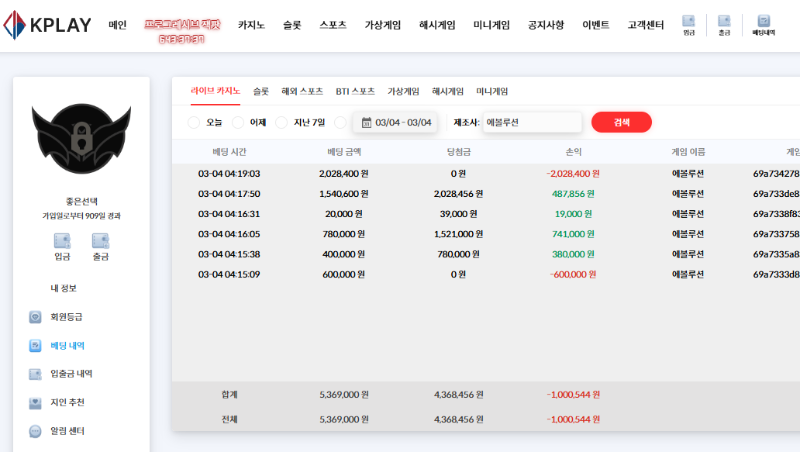800x452 pixels.
Task: Open 알림 센터 in the sidebar
Action: click(x=67, y=432)
